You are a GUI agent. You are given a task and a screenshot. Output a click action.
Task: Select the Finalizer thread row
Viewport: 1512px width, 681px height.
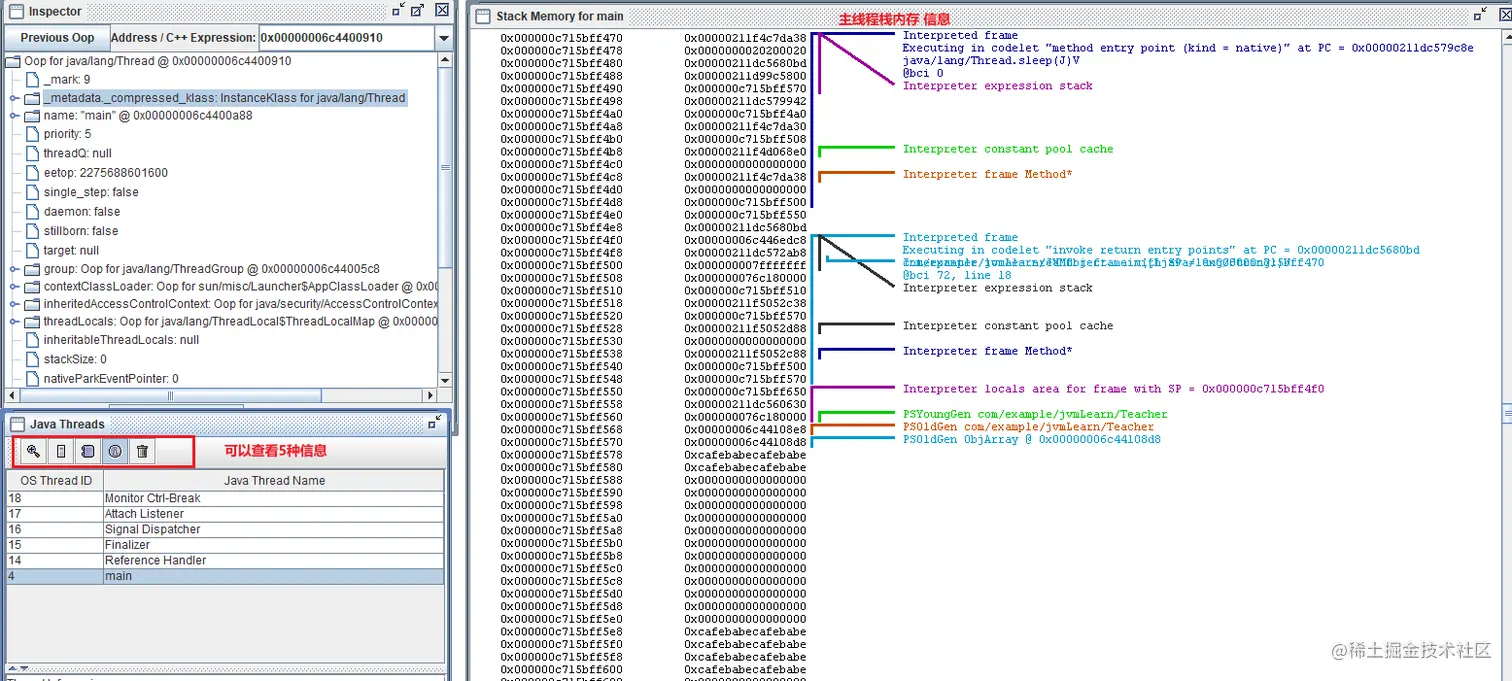225,545
